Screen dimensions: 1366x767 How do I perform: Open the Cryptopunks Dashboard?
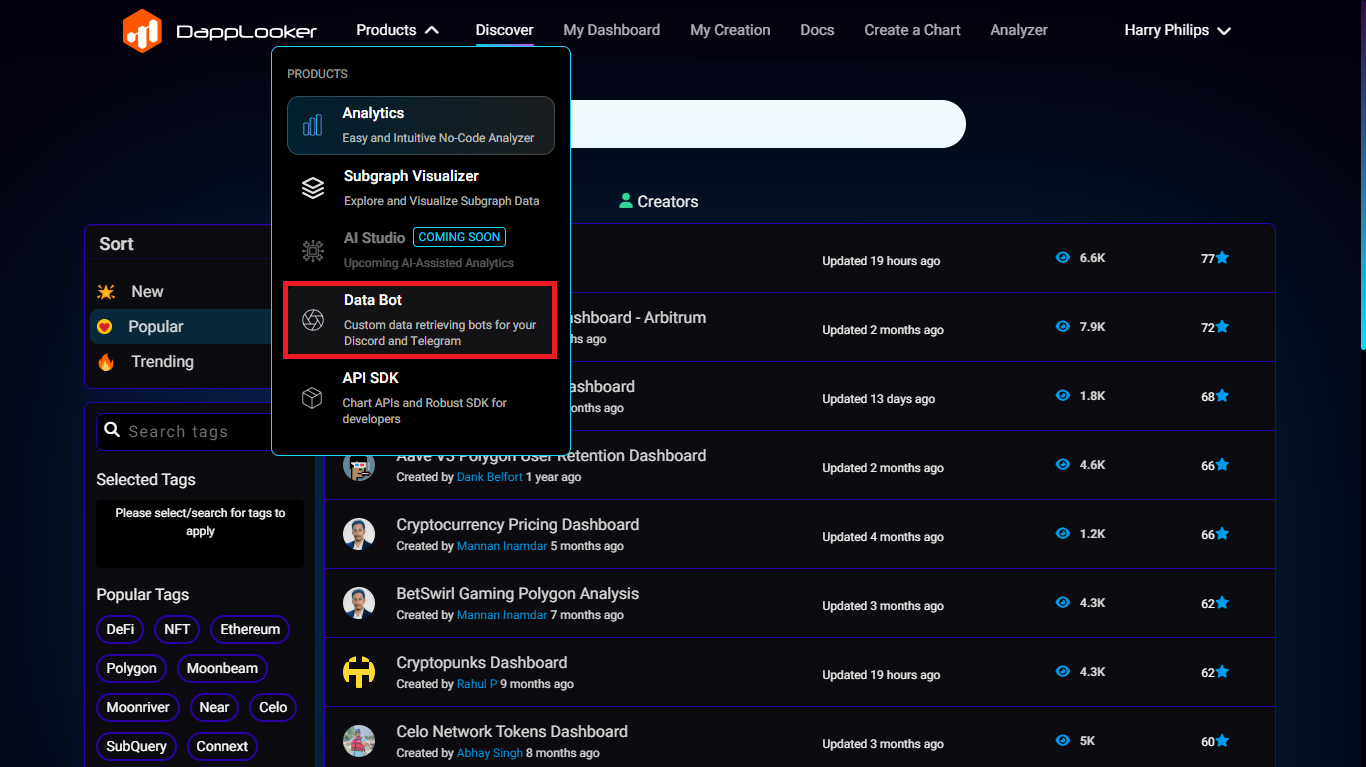[481, 663]
